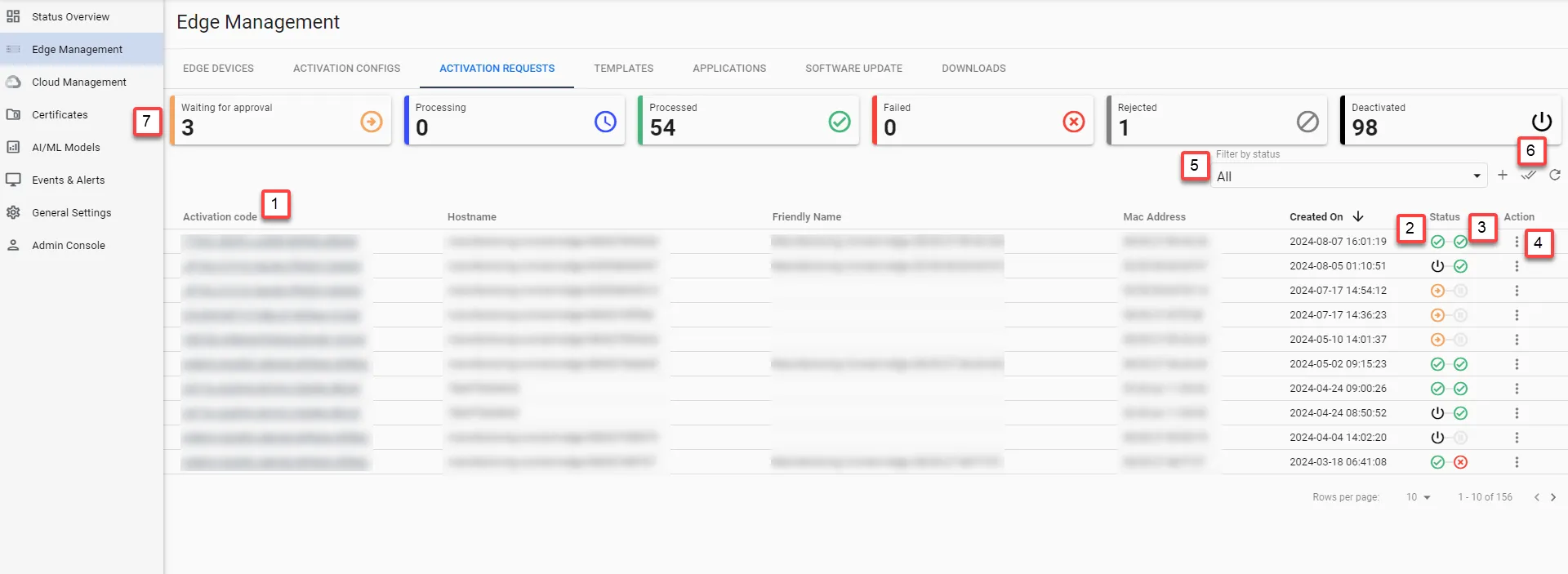
Task: Open Rows per page dropdown
Action: [1419, 497]
